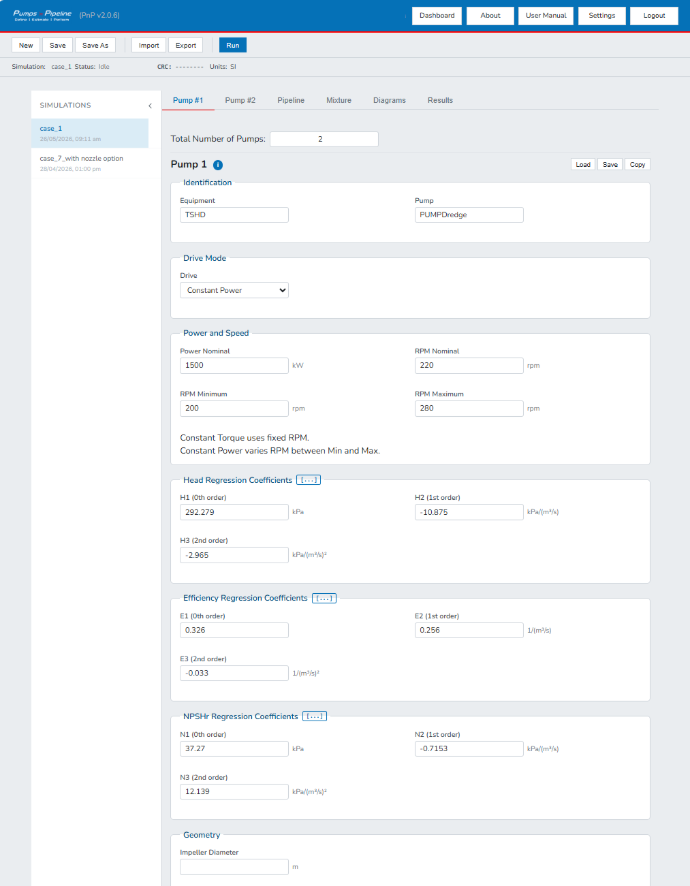Click the Pumps n Pipeline logo
This screenshot has width=690, height=886.
click(x=42, y=15)
